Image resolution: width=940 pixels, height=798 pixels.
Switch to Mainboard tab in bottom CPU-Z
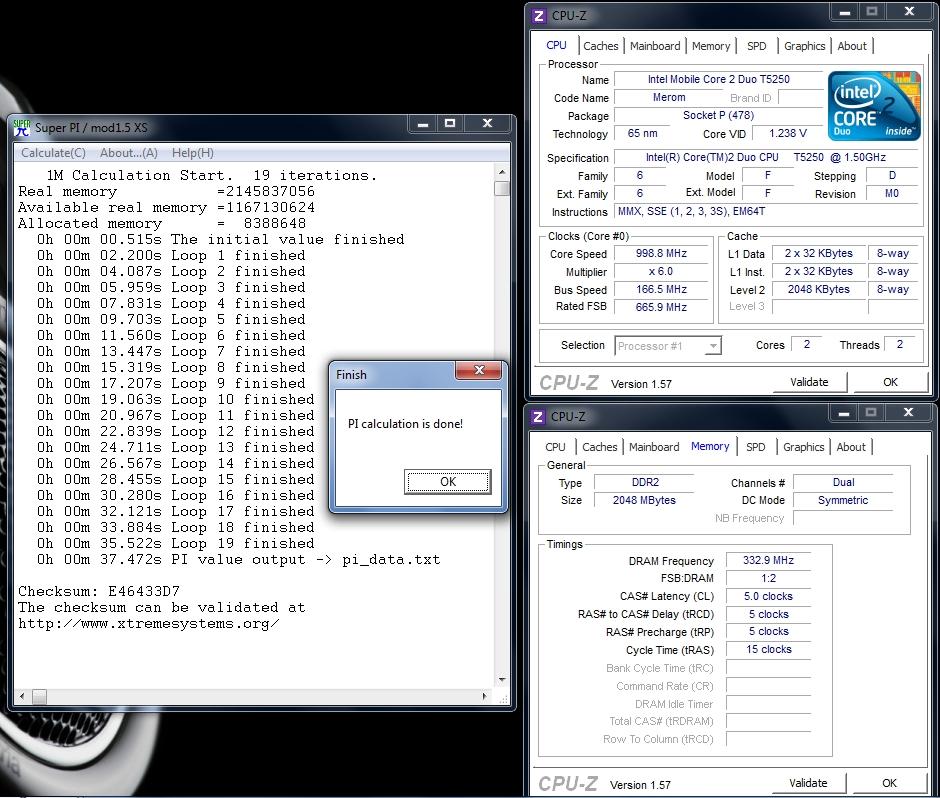[654, 447]
